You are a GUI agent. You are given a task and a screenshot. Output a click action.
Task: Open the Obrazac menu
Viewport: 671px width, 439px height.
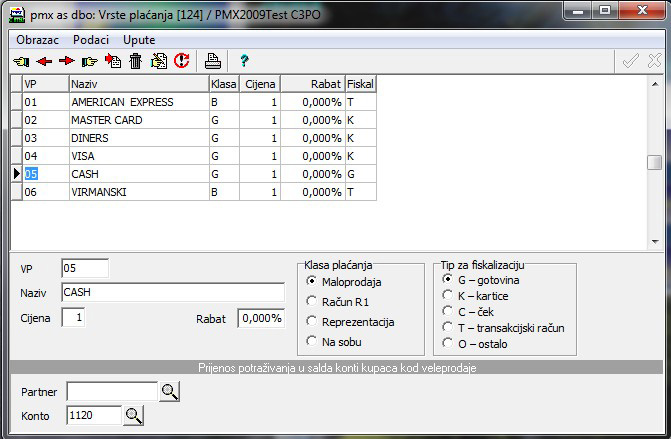(x=38, y=40)
